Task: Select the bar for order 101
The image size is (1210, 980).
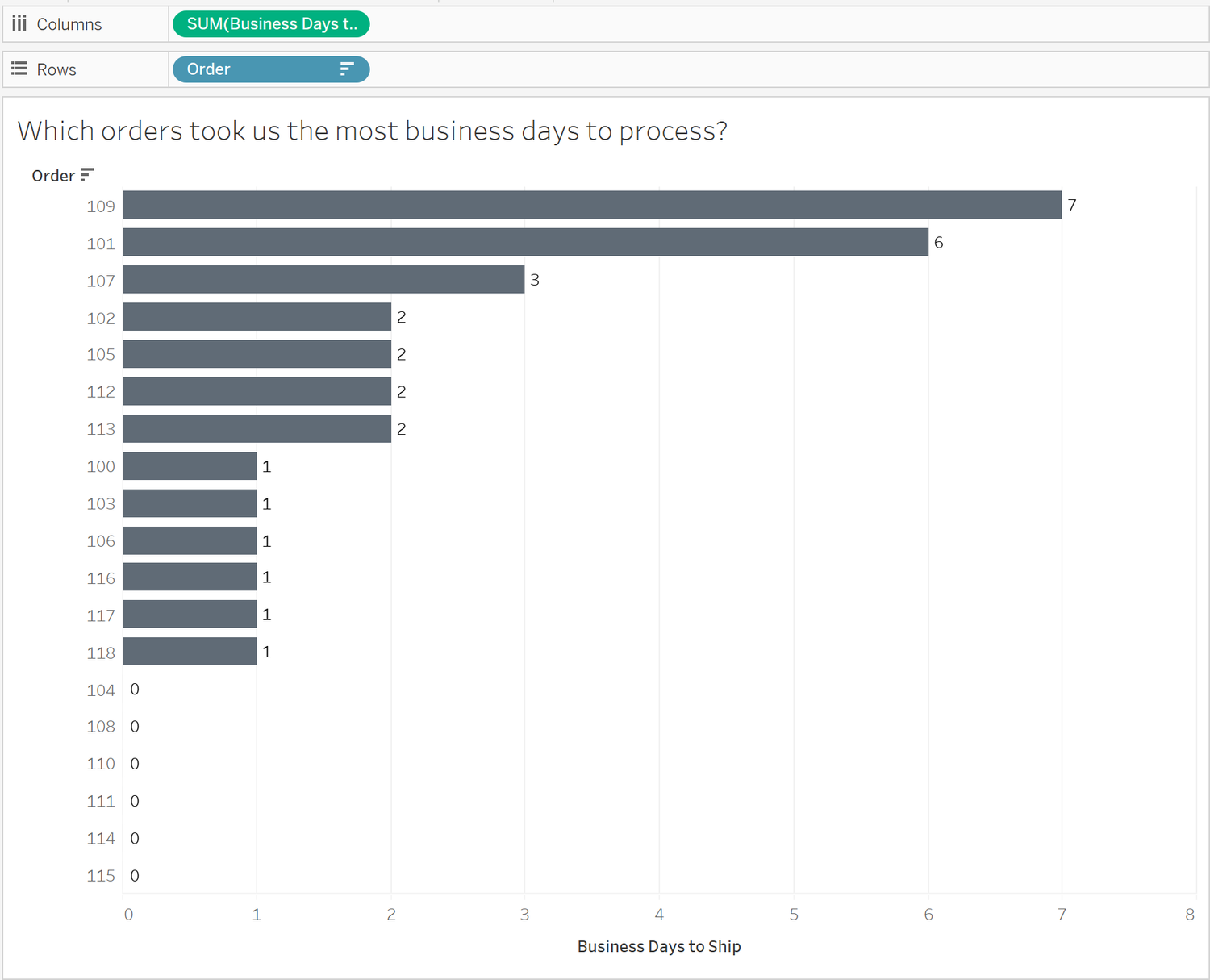Action: 524,242
